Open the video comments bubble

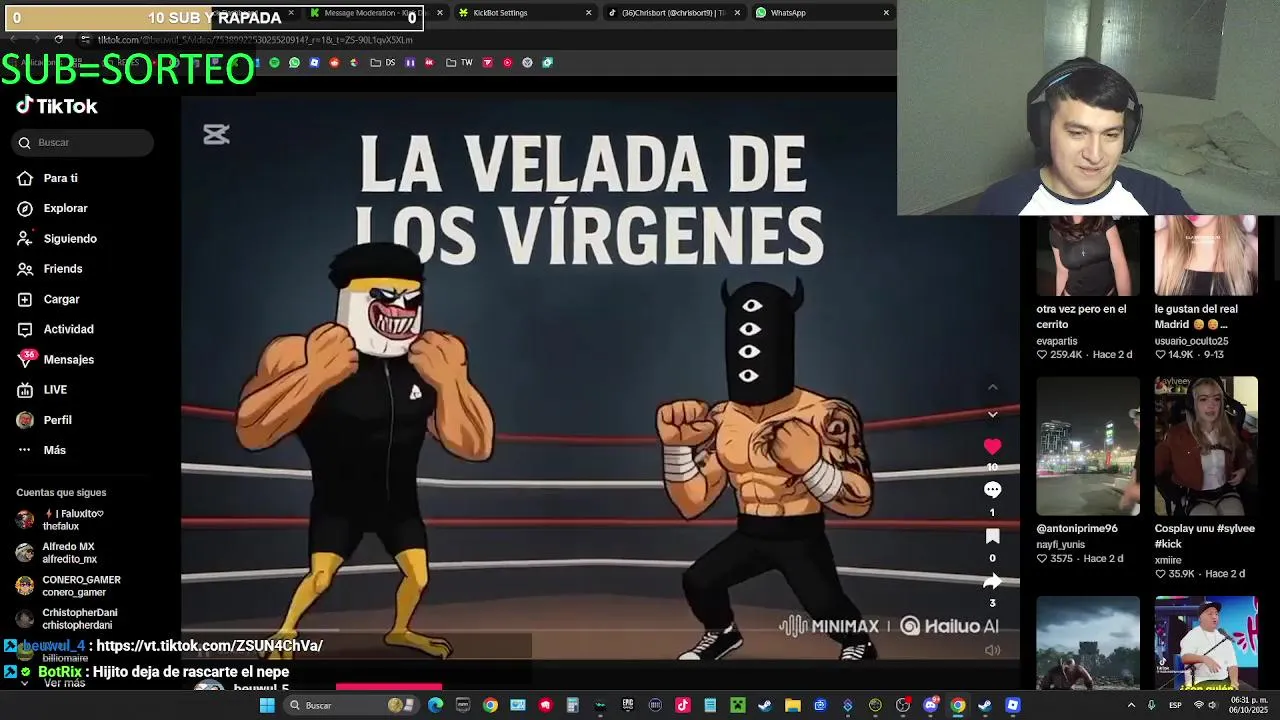[992, 489]
